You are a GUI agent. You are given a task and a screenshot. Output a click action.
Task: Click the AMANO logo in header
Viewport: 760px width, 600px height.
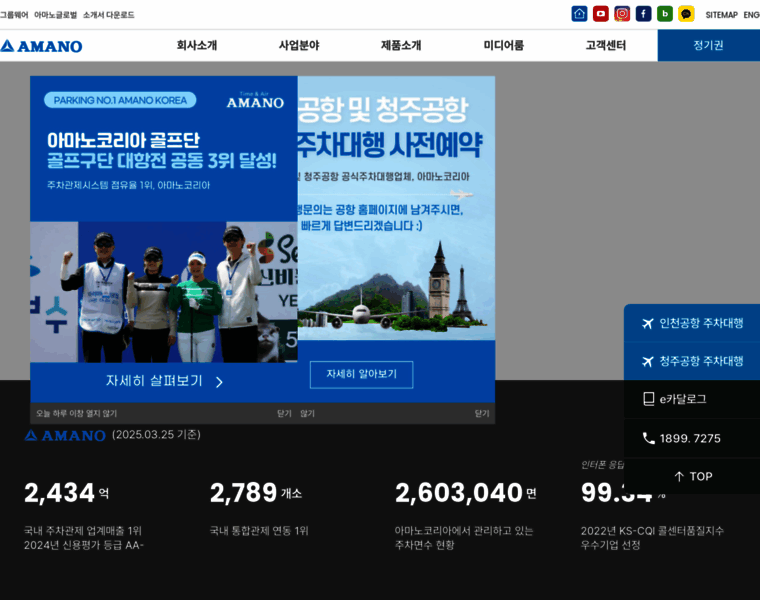coord(41,46)
